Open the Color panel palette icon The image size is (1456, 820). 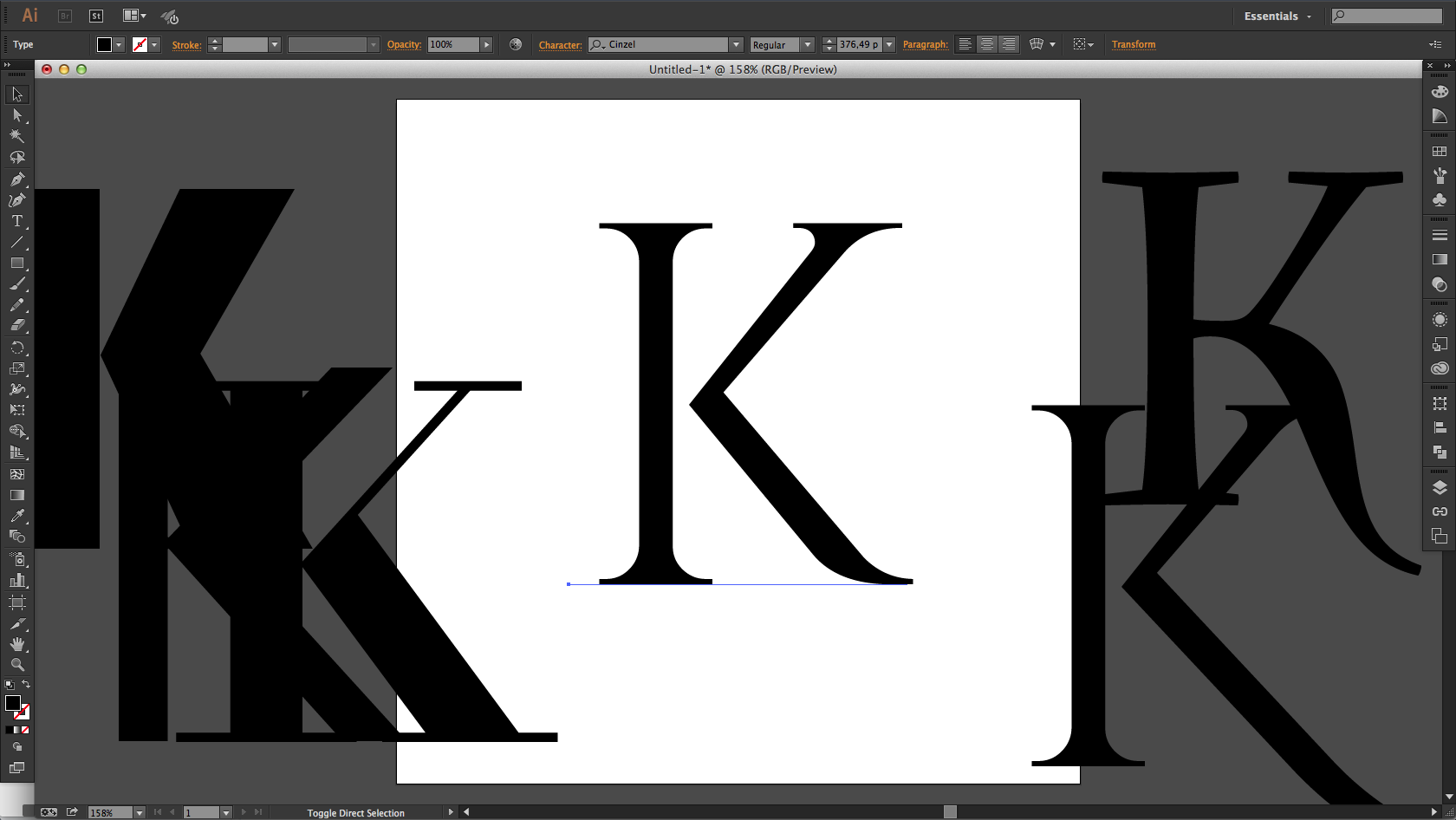pyautogui.click(x=1440, y=92)
